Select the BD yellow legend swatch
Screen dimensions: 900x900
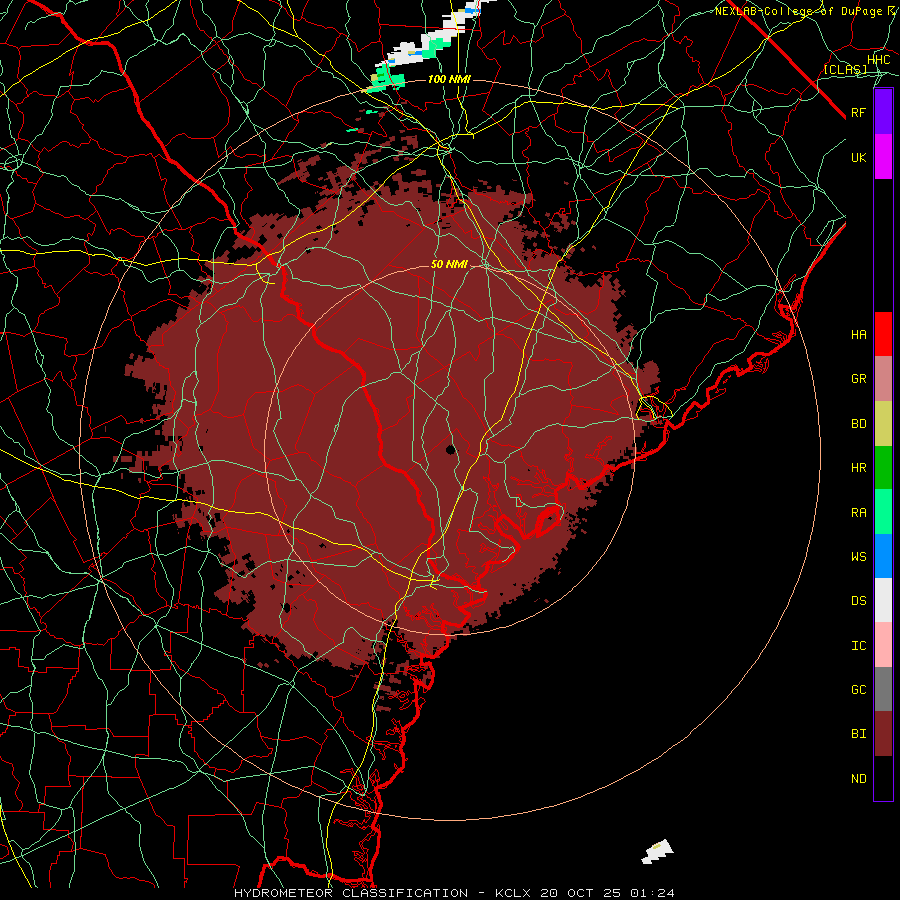(x=883, y=423)
